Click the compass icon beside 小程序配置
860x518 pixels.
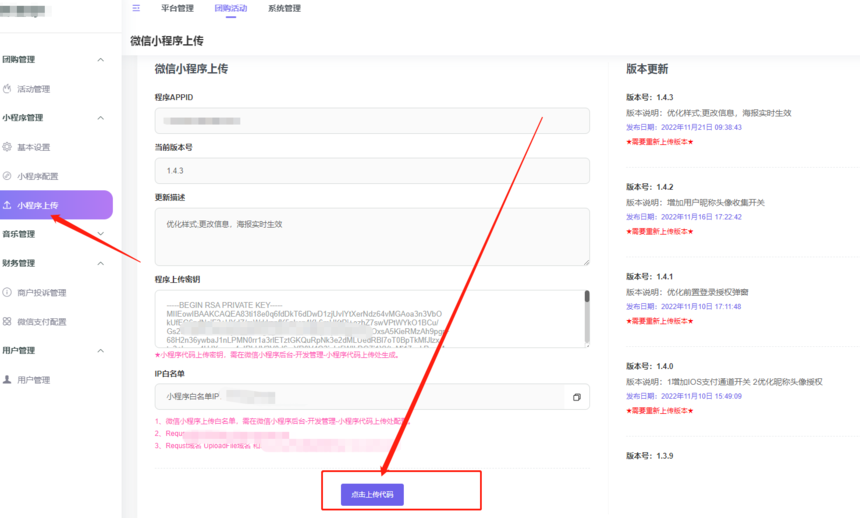[7, 176]
